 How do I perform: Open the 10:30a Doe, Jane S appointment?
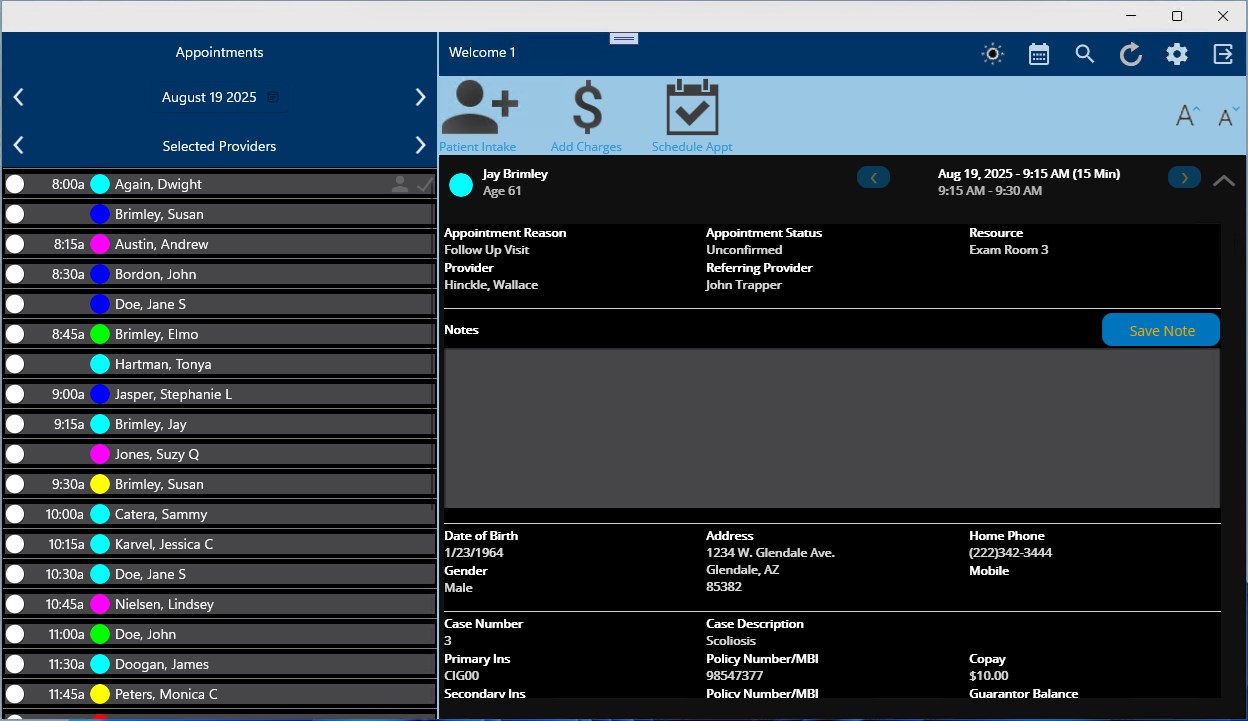(219, 574)
